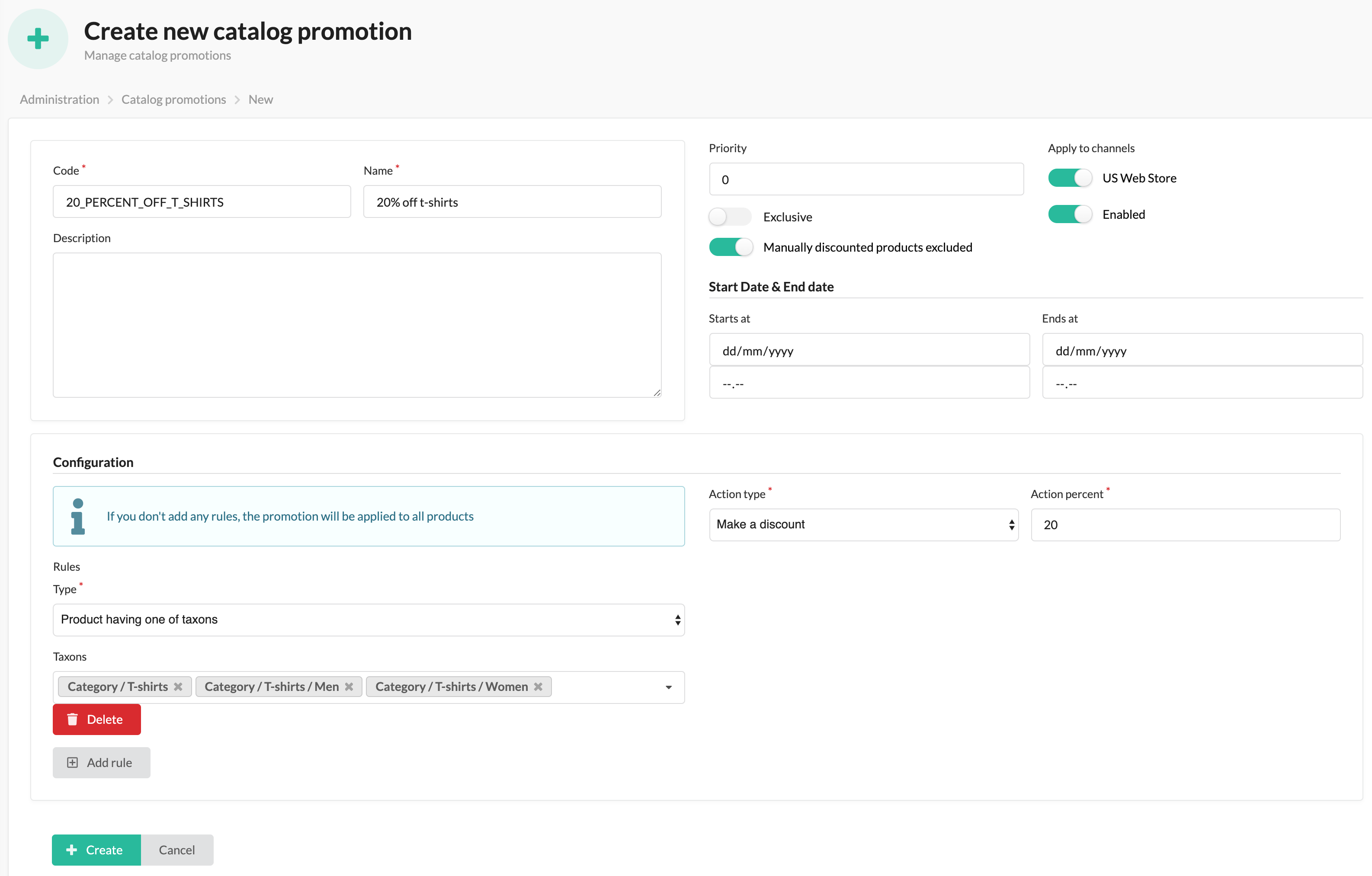This screenshot has height=876, width=1372.
Task: Click the Category / T-shirts / Women tag label
Action: [x=452, y=687]
